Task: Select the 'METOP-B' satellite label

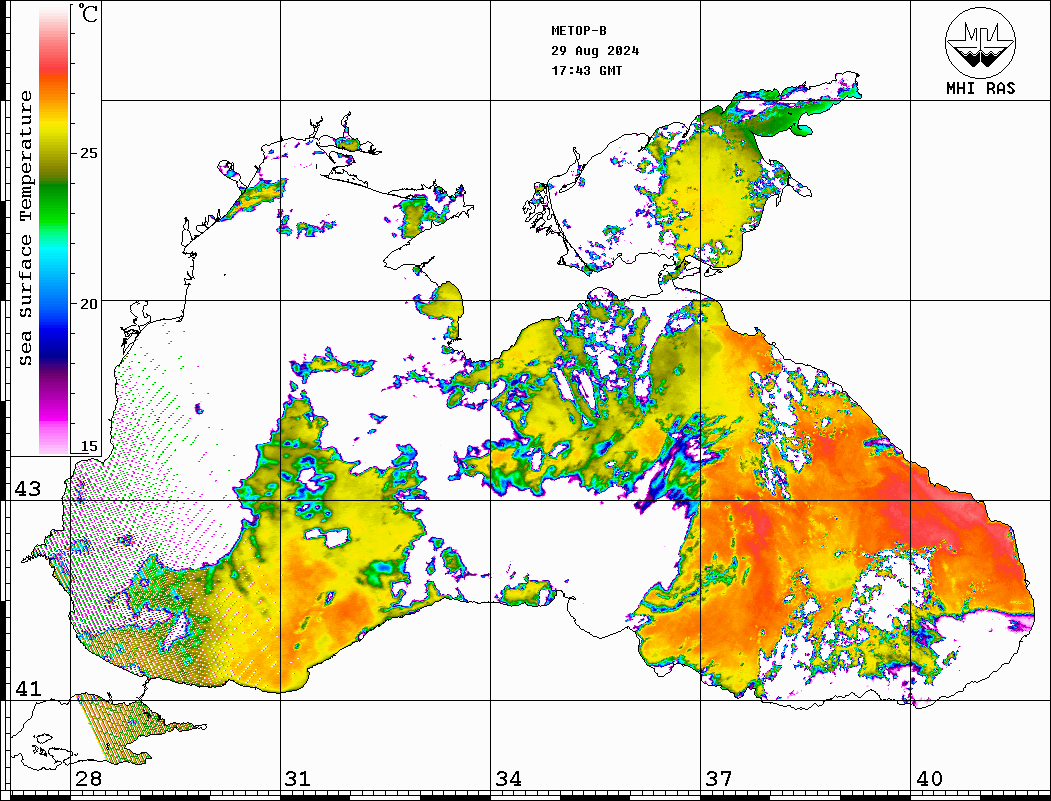Action: pyautogui.click(x=579, y=30)
